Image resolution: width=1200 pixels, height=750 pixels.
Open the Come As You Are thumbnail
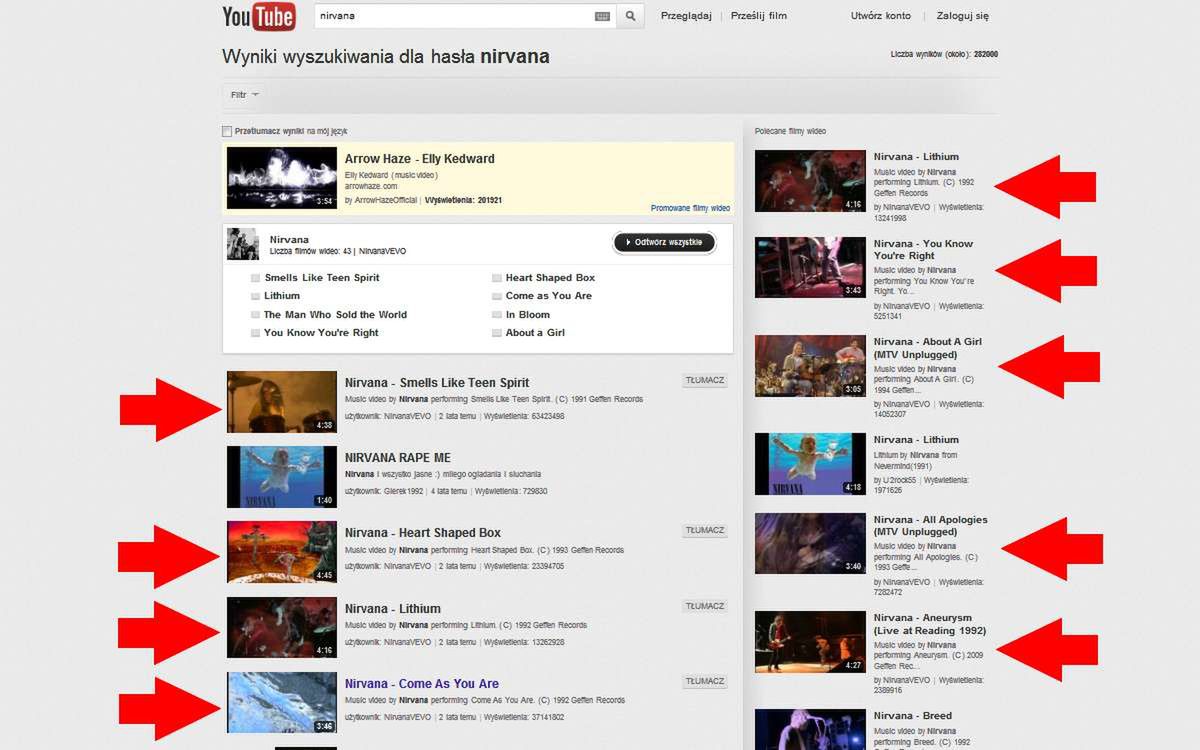coord(282,703)
